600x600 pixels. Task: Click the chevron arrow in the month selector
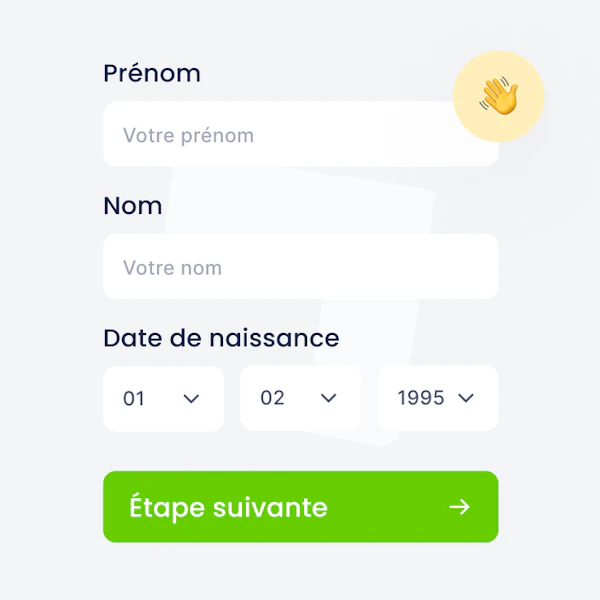(x=328, y=398)
